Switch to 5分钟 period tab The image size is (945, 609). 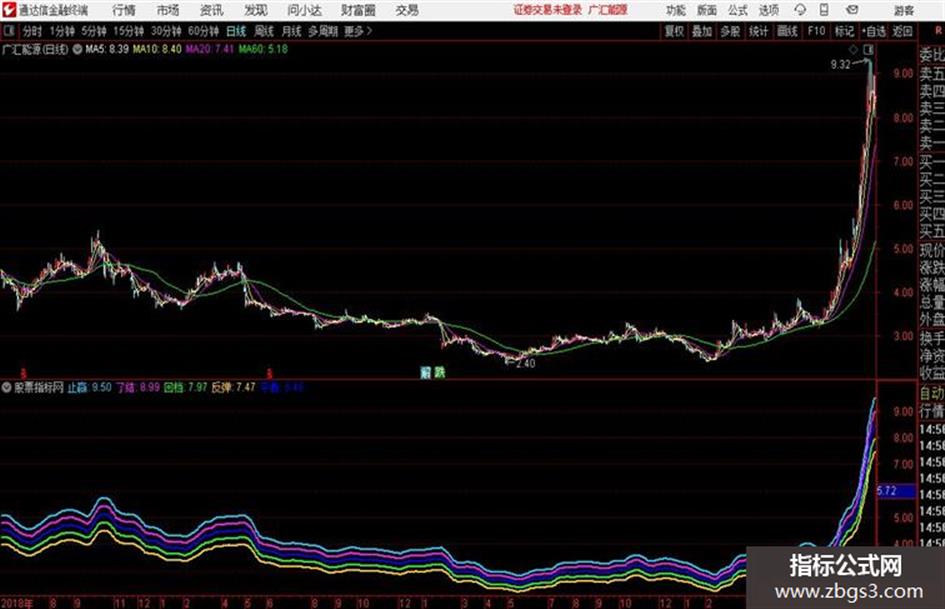(94, 31)
